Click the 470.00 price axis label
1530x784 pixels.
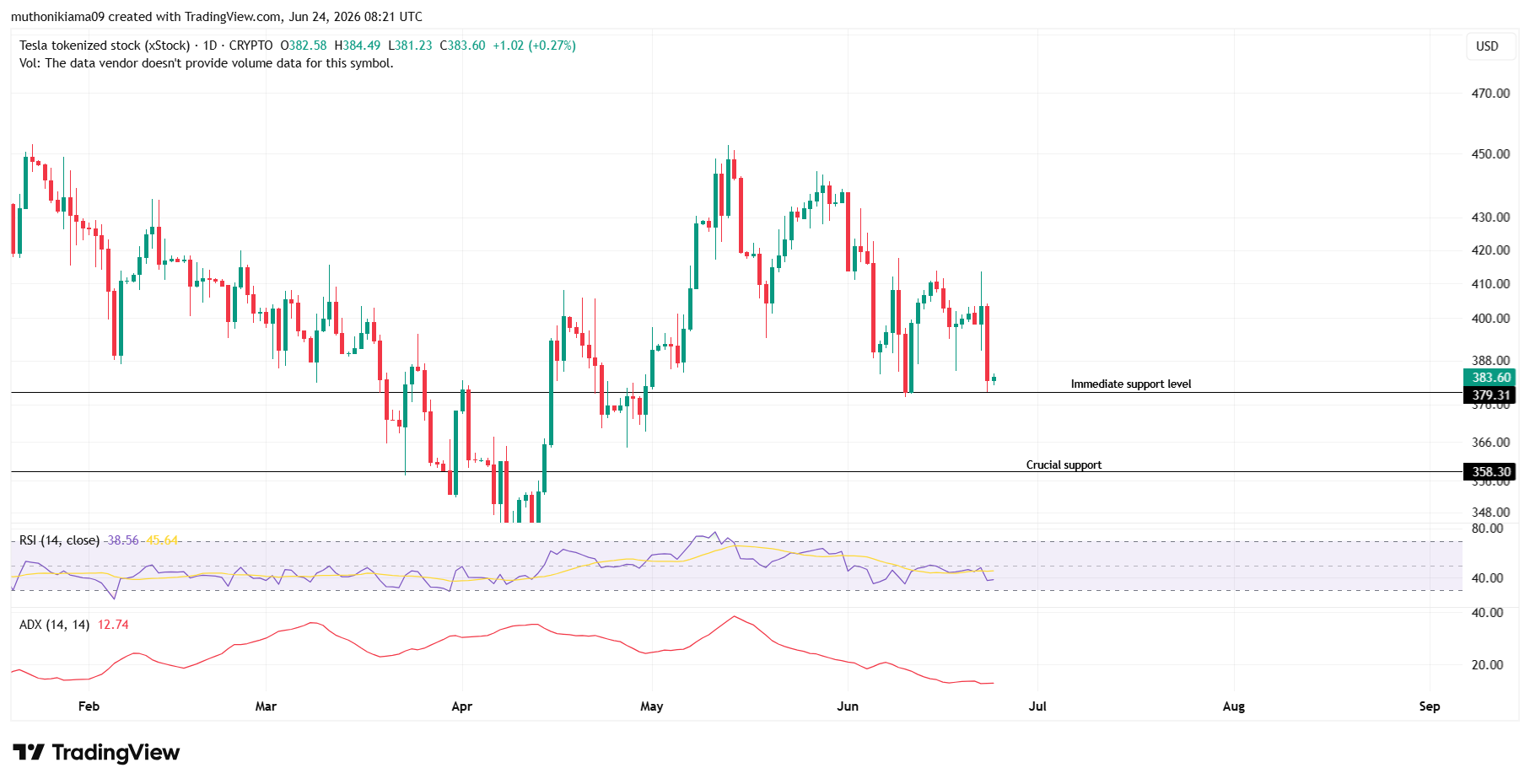[x=1490, y=94]
